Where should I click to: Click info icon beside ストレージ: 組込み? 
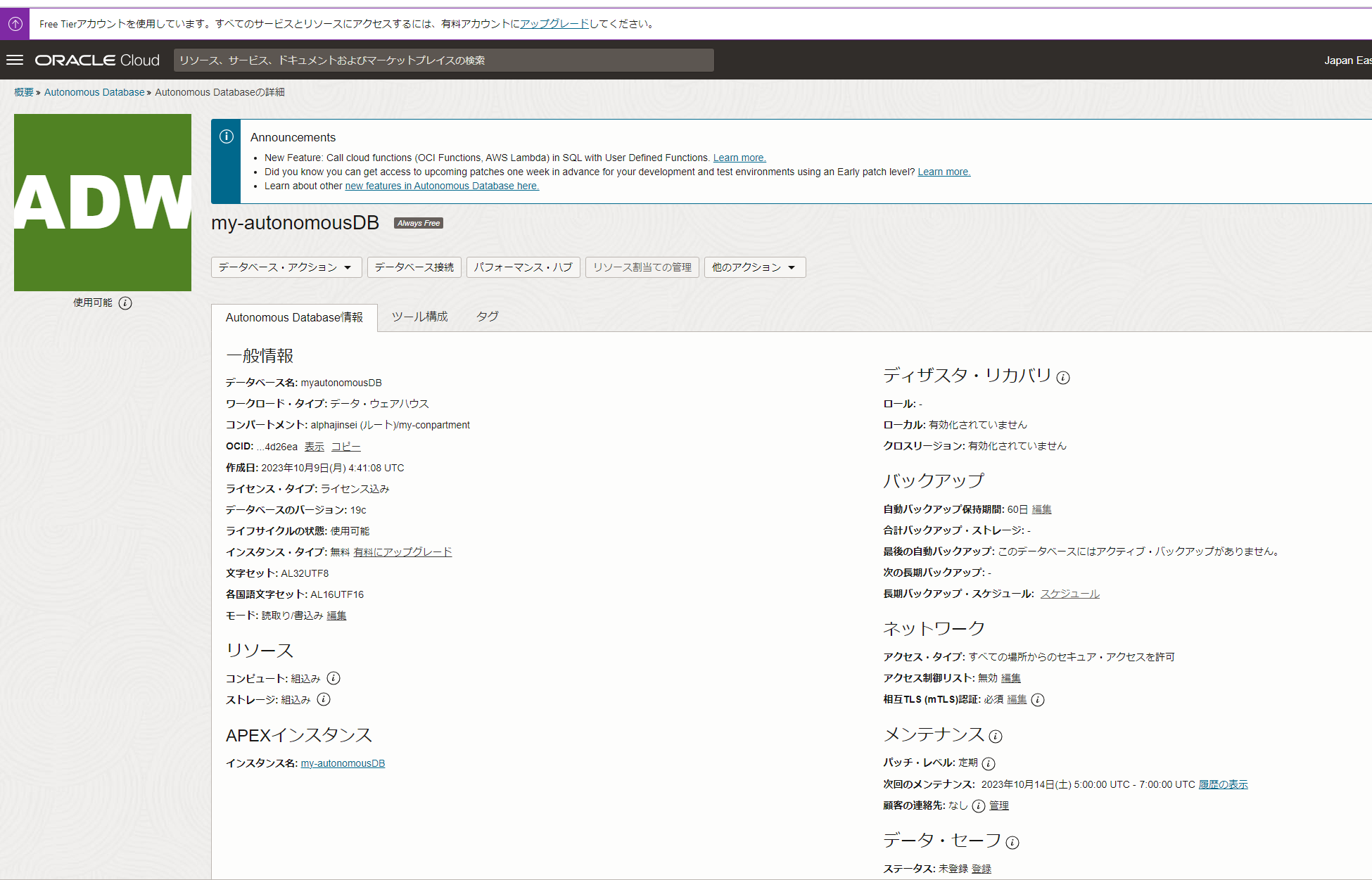pyautogui.click(x=324, y=699)
